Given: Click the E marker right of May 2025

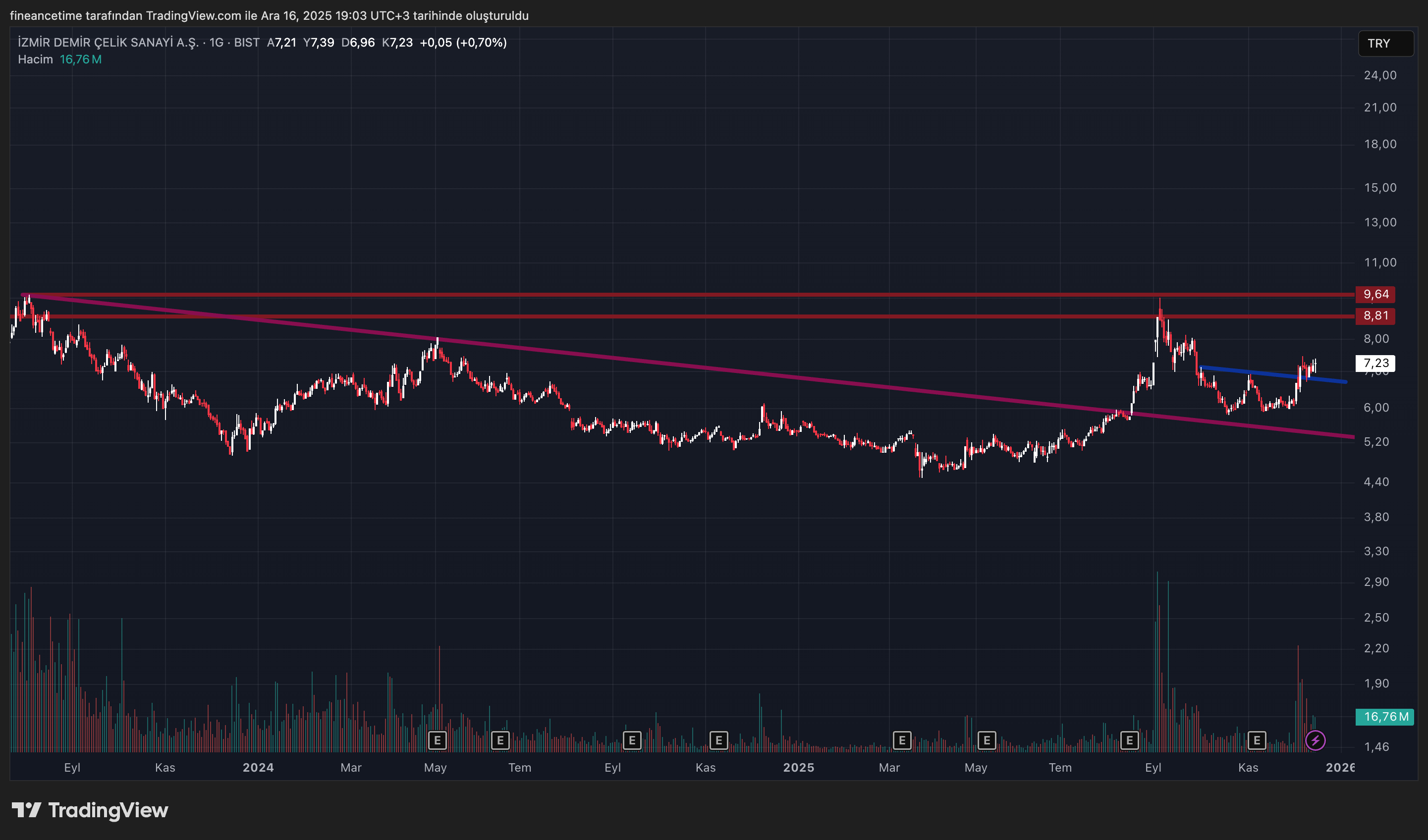Looking at the screenshot, I should pyautogui.click(x=987, y=740).
